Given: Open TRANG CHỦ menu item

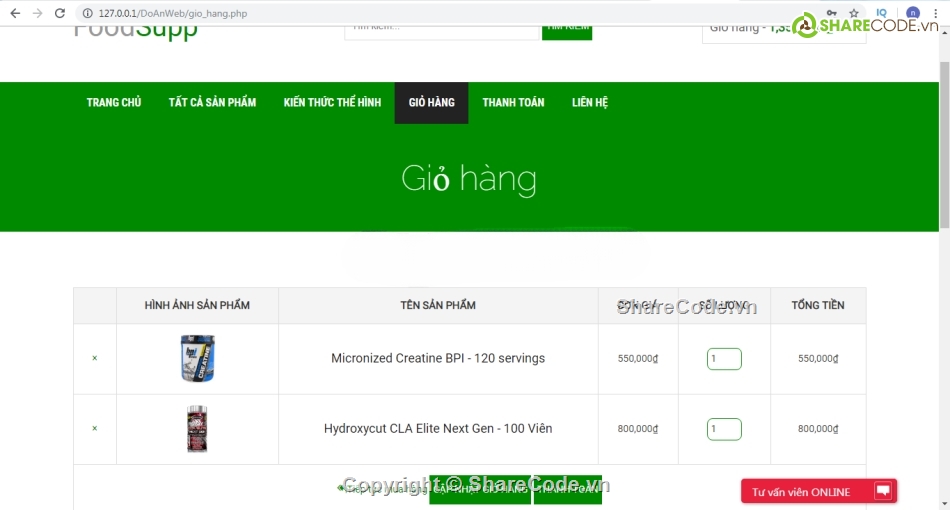Looking at the screenshot, I should (x=114, y=102).
